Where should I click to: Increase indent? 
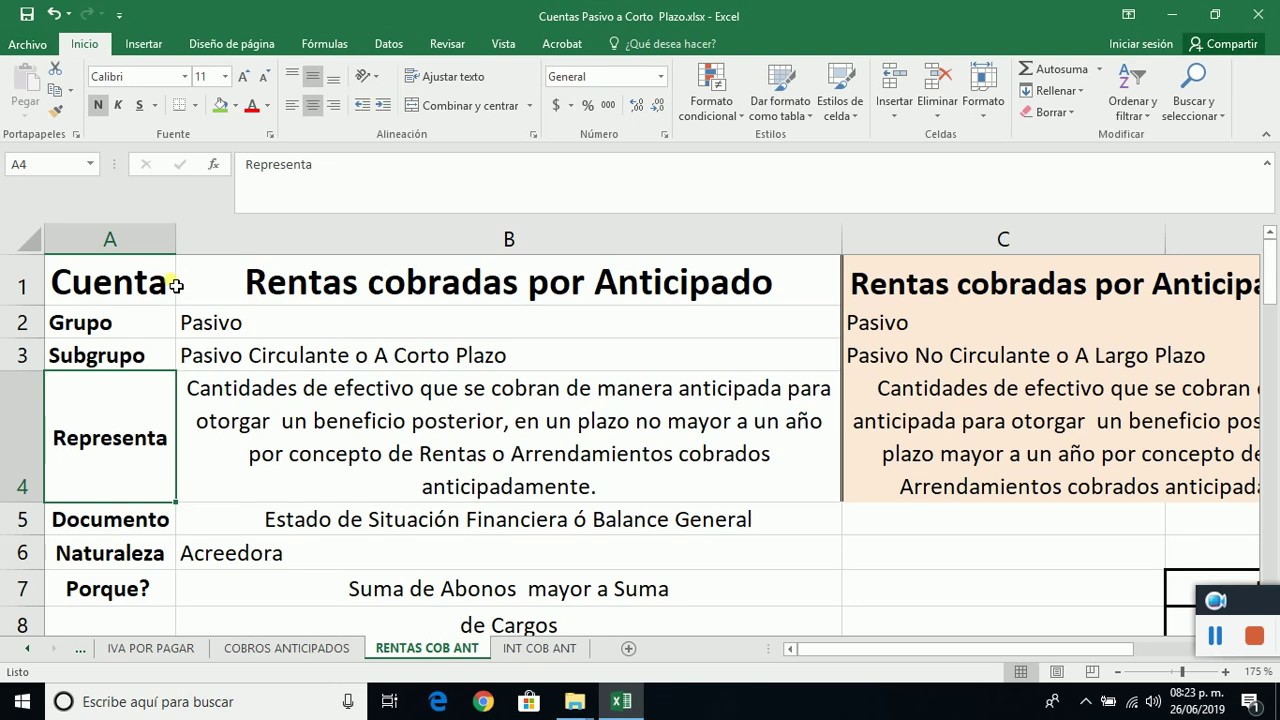383,105
